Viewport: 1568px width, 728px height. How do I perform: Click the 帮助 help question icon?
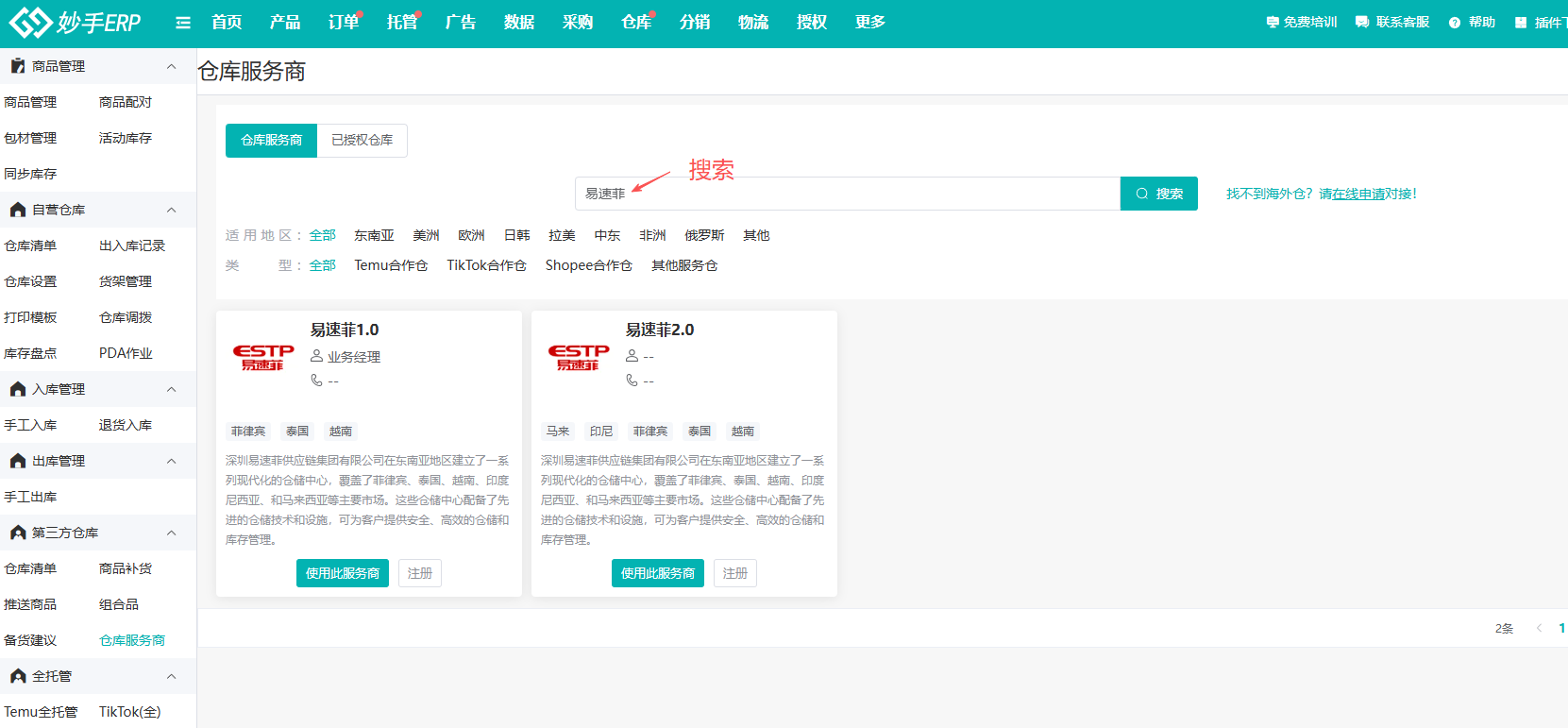pos(1455,23)
